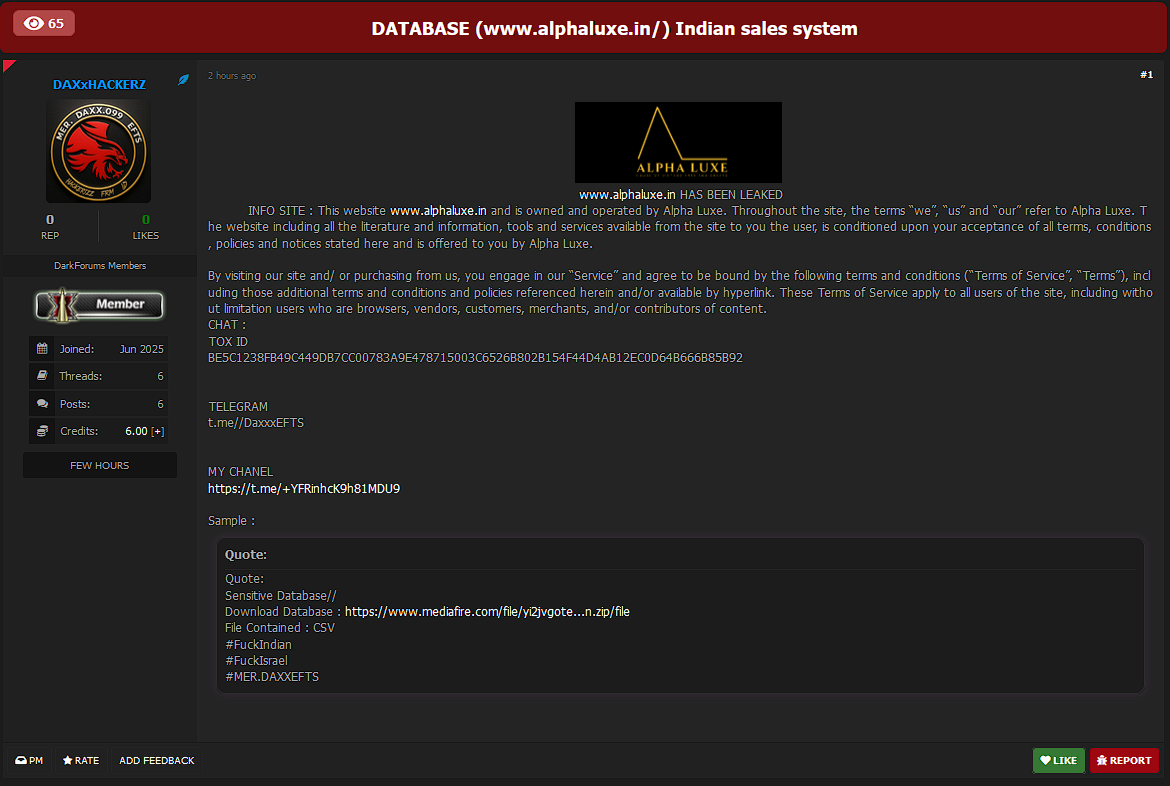The height and width of the screenshot is (786, 1170).
Task: Click the LIKES count of 0
Action: [146, 219]
